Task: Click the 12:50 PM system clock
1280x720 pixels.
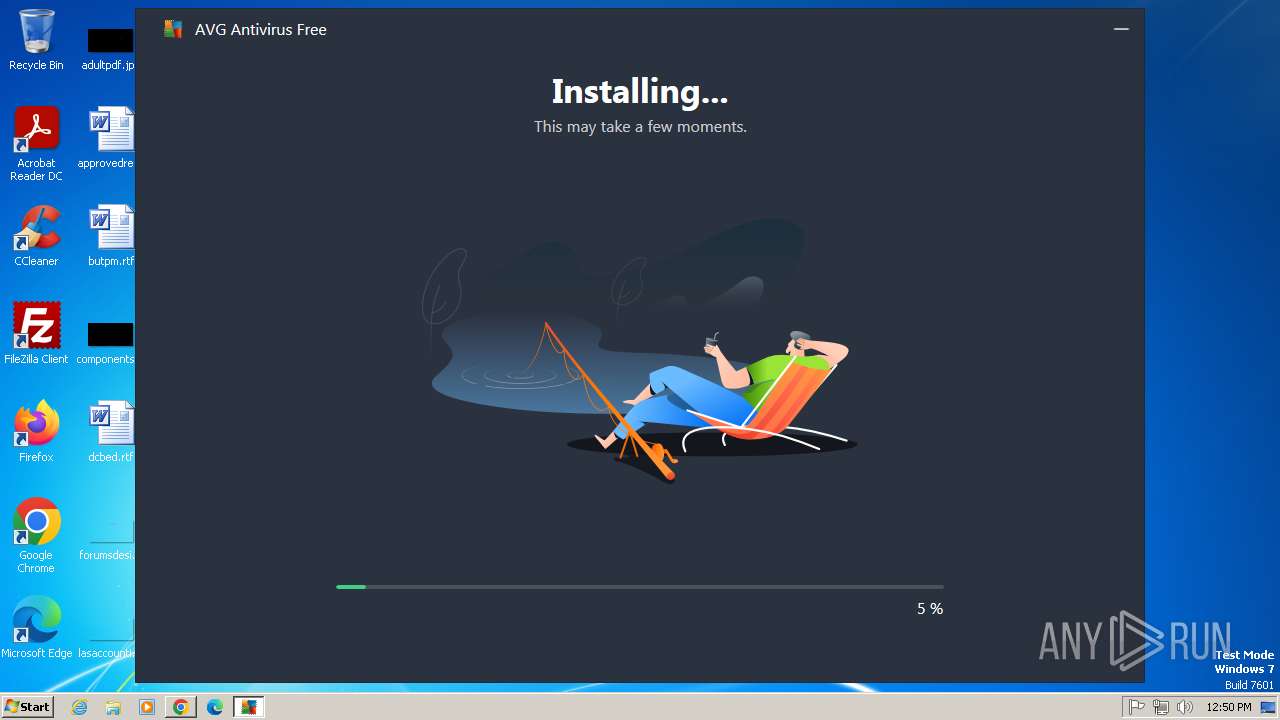Action: tap(1229, 707)
